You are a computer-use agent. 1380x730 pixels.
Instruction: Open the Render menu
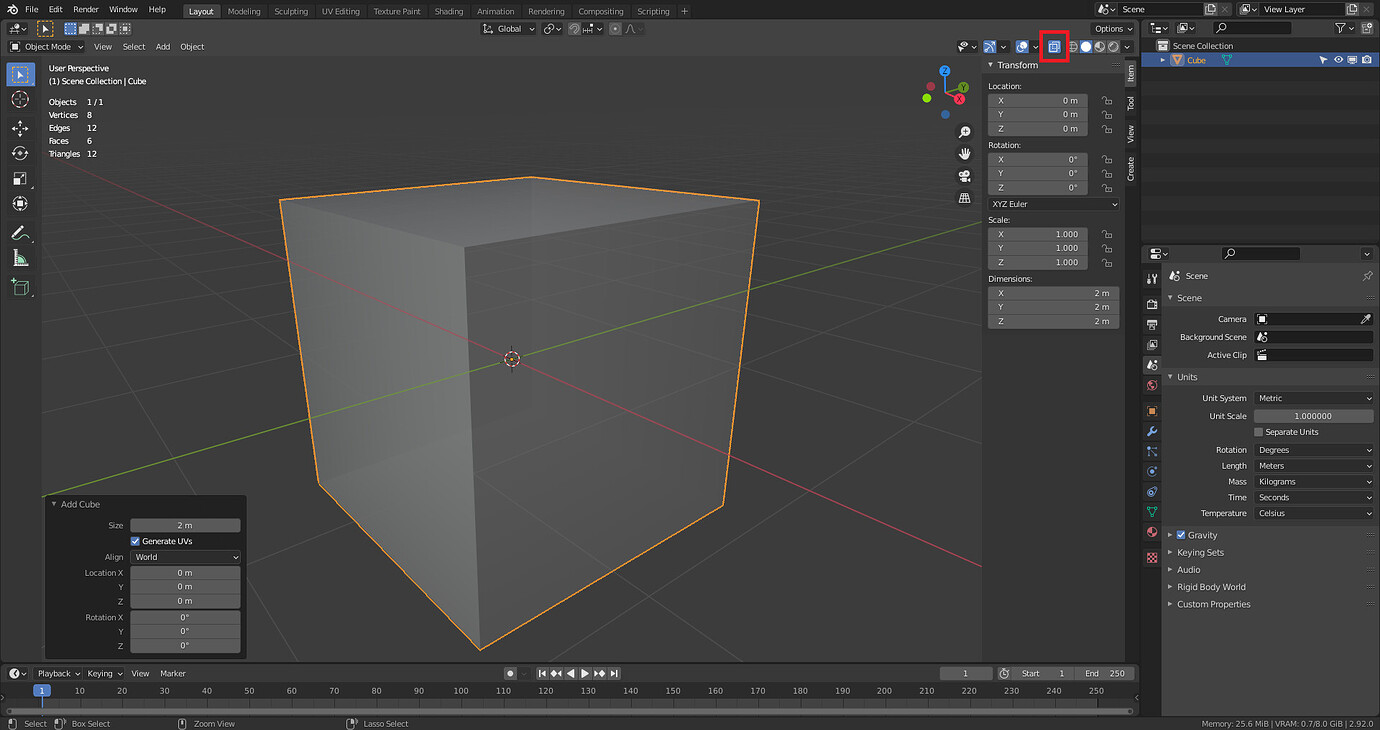click(x=86, y=10)
